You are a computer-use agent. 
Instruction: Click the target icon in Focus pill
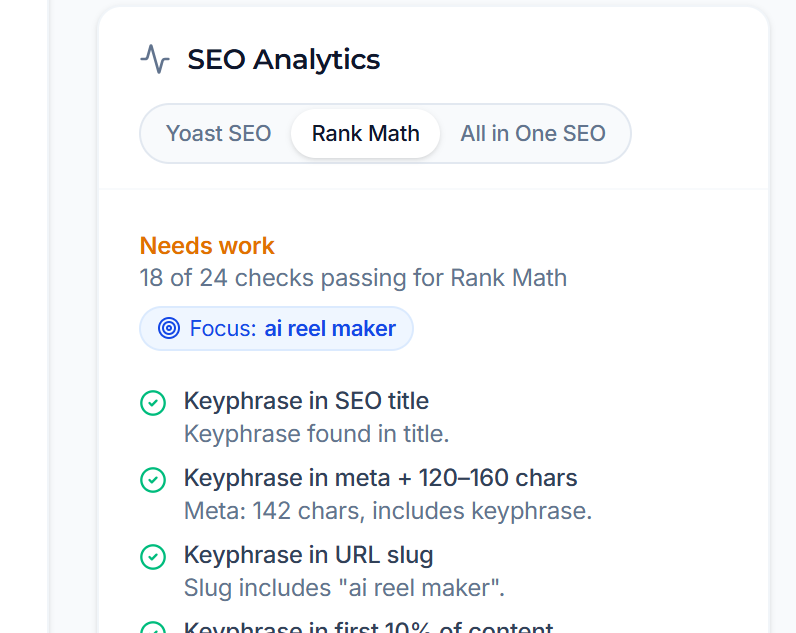[x=169, y=328]
